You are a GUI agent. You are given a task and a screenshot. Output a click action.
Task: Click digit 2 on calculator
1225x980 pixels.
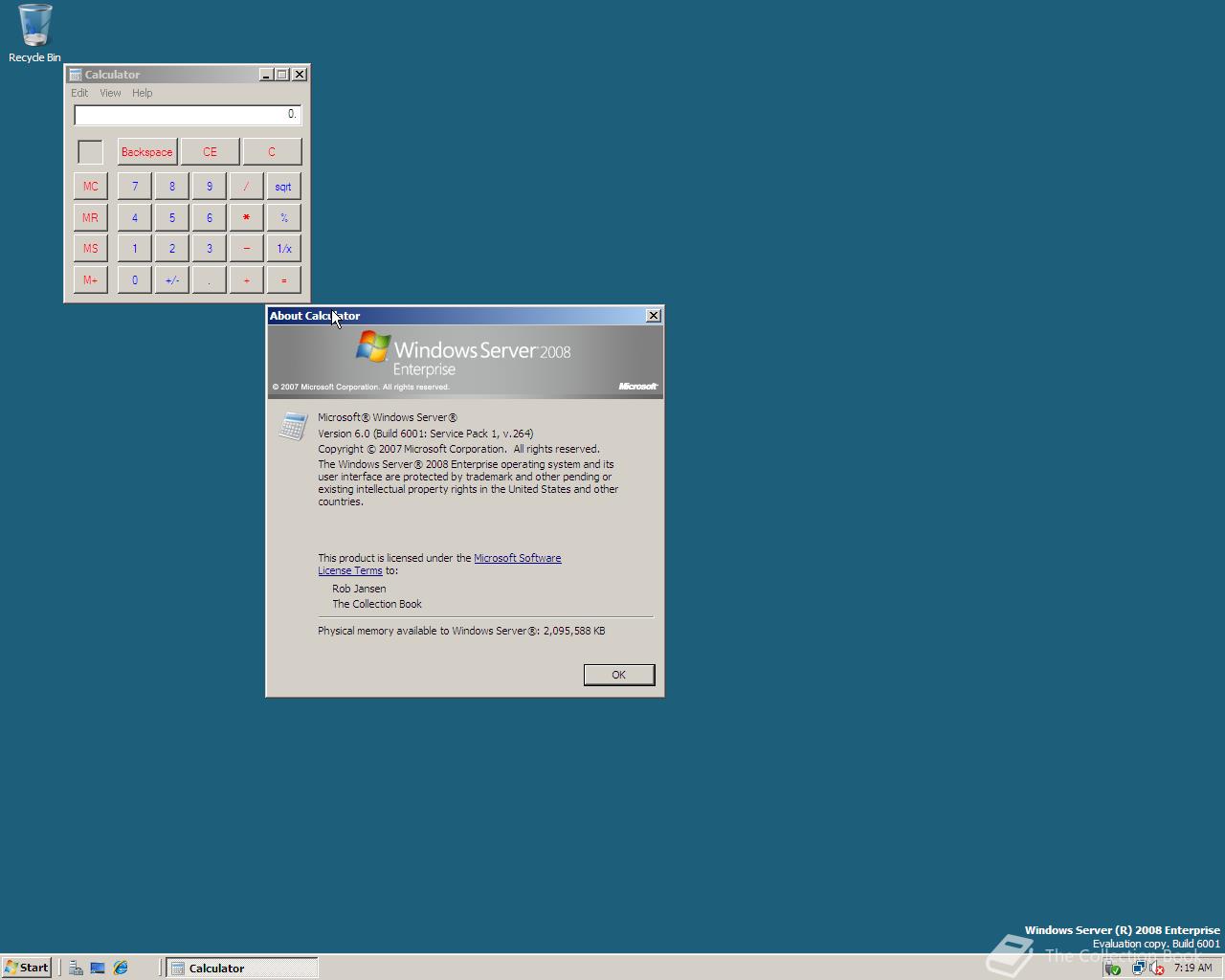[172, 249]
